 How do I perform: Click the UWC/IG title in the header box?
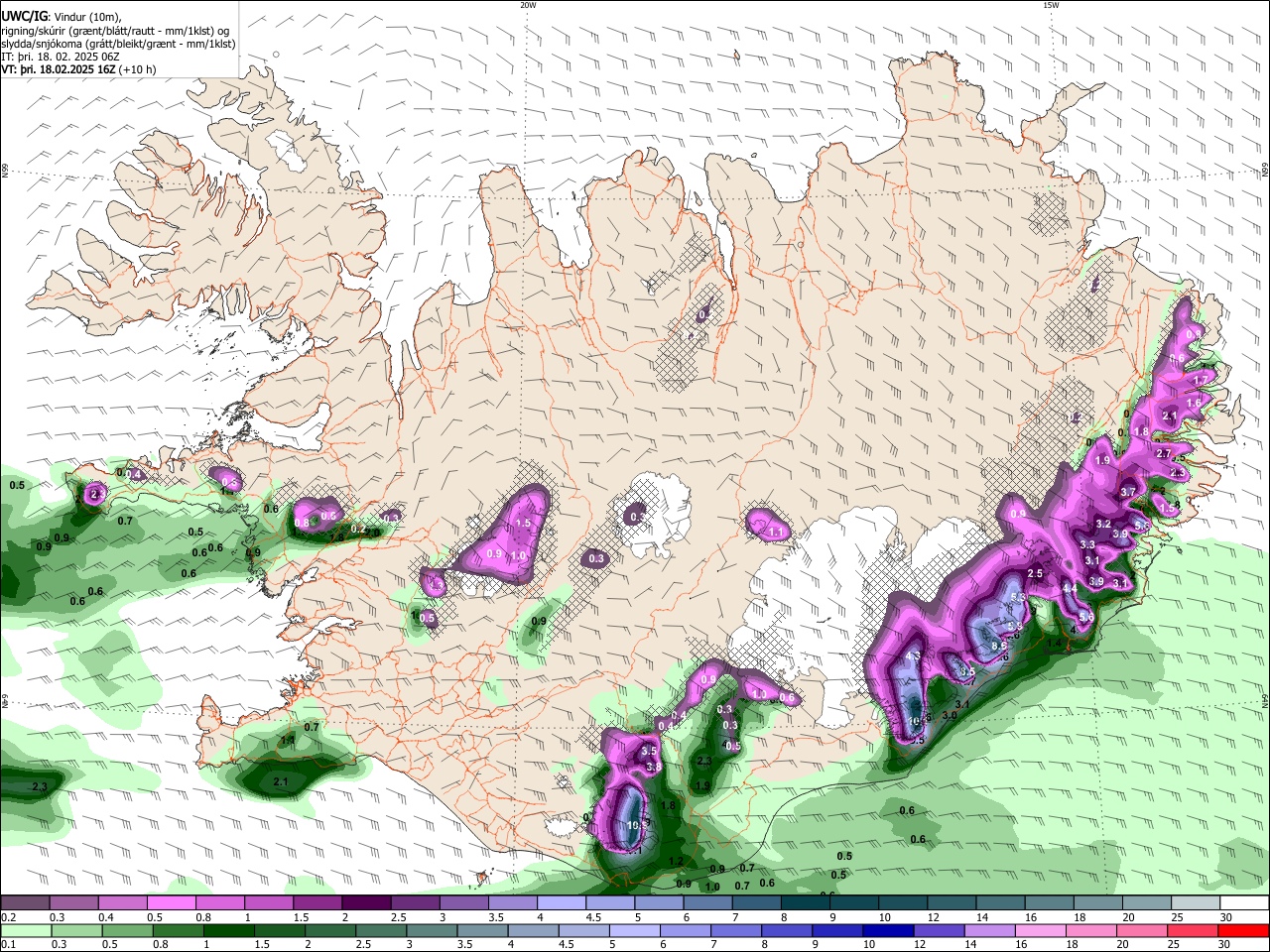coord(24,15)
